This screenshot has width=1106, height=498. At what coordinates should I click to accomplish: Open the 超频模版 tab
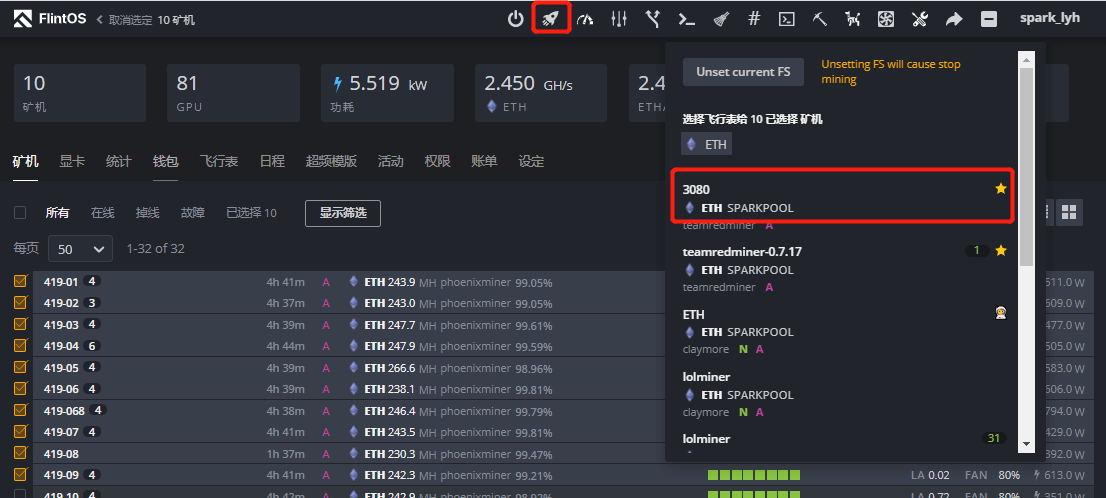point(331,161)
